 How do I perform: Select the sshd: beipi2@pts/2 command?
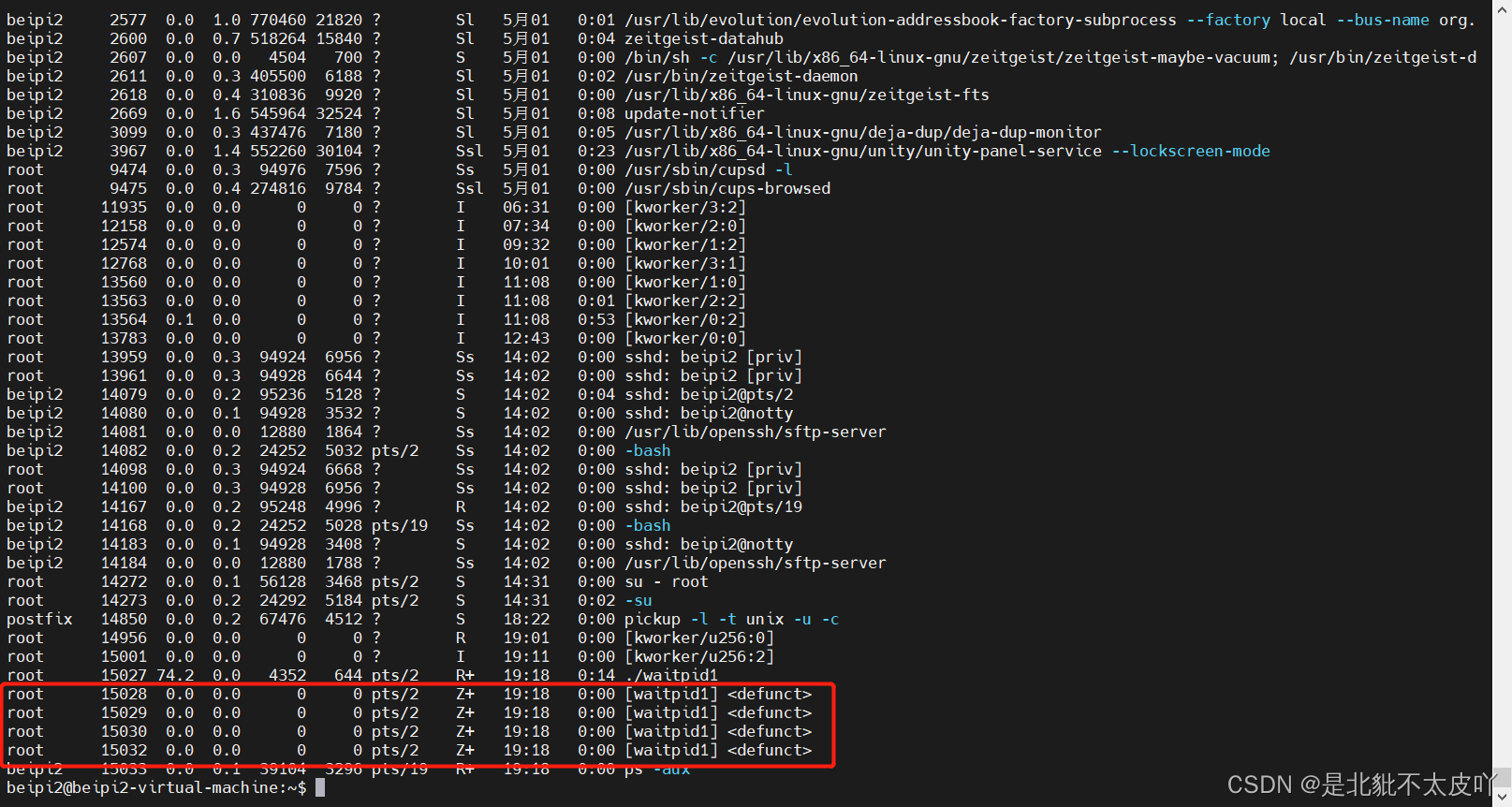point(709,394)
